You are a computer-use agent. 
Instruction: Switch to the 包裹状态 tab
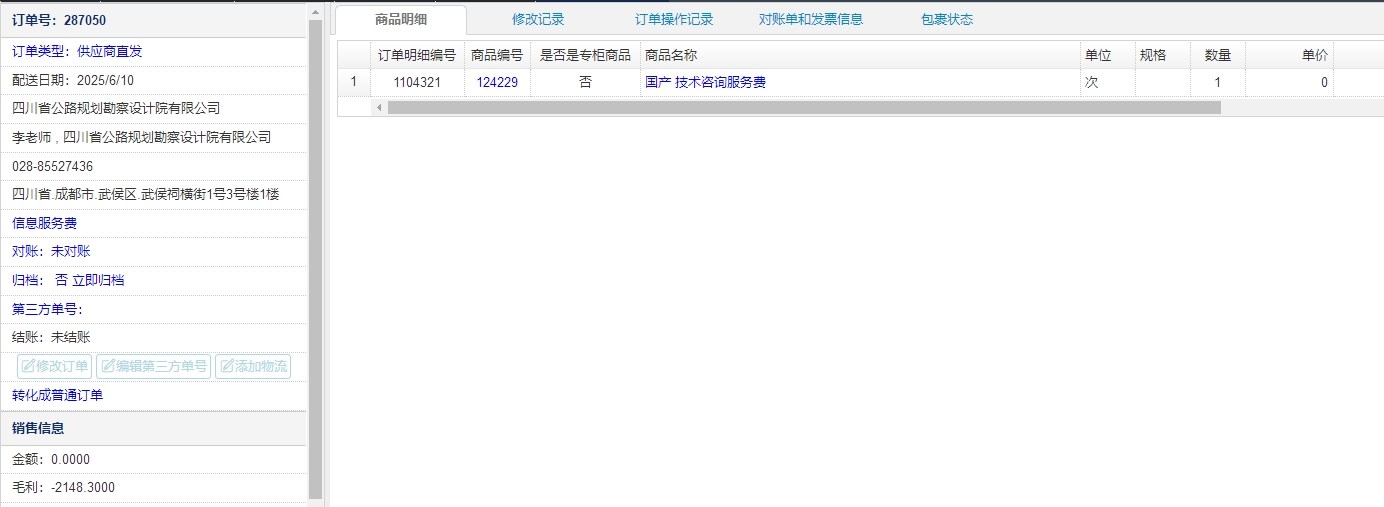coord(947,19)
